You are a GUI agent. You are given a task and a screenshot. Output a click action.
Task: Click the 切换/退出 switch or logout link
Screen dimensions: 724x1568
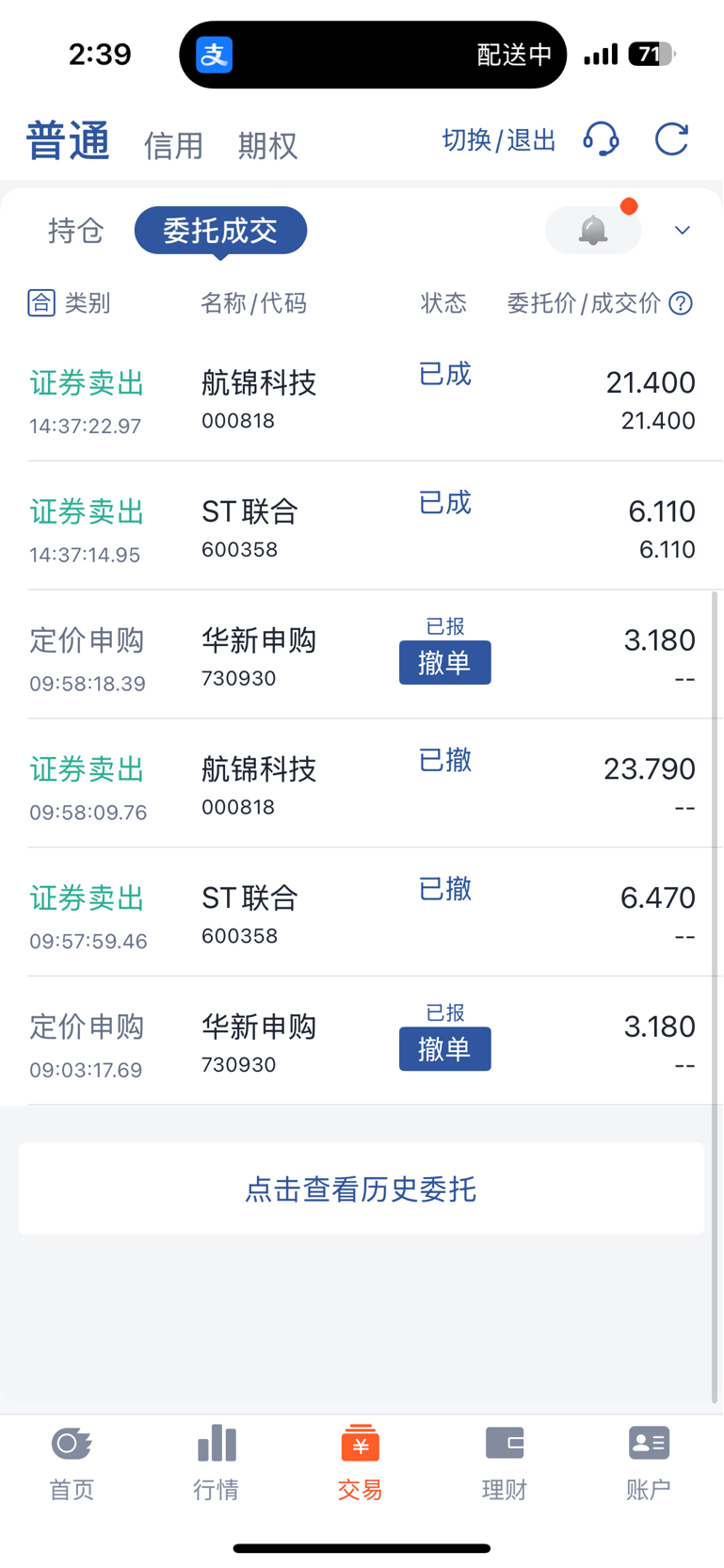click(x=499, y=140)
